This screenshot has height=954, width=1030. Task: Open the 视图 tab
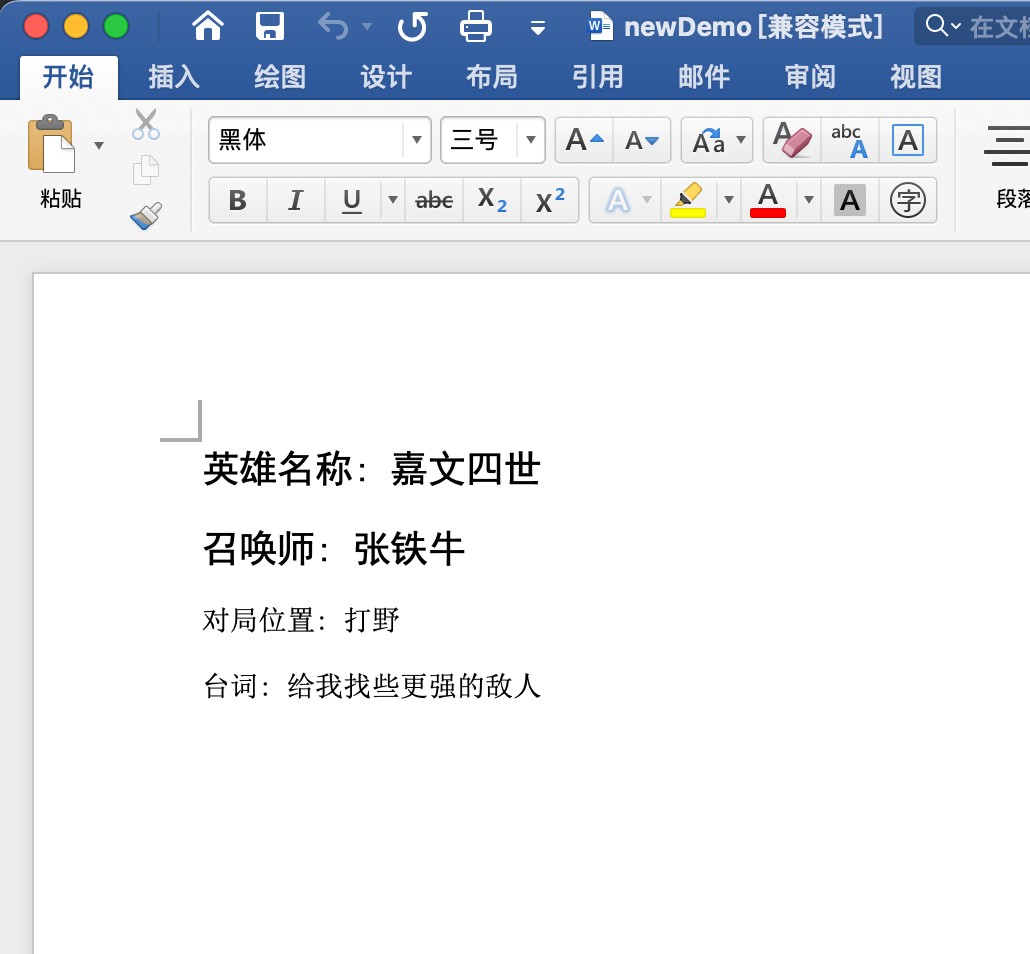pos(916,77)
